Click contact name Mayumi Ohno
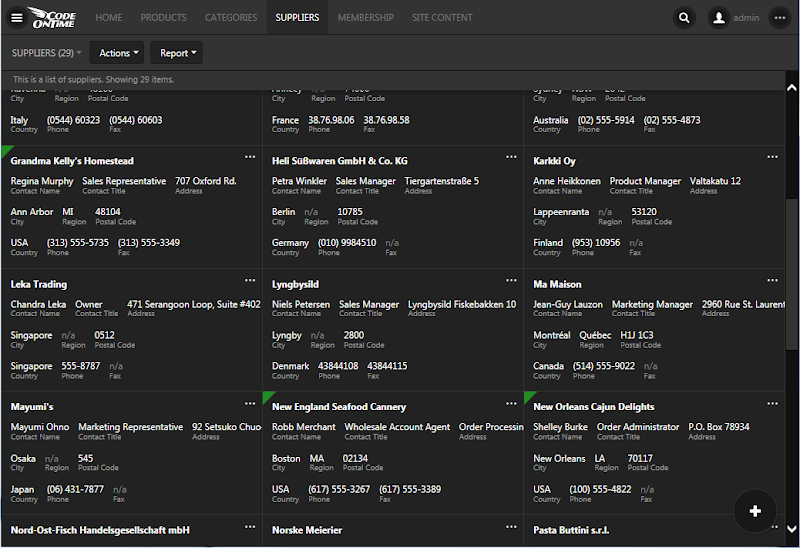Image resolution: width=800 pixels, height=548 pixels. point(40,427)
